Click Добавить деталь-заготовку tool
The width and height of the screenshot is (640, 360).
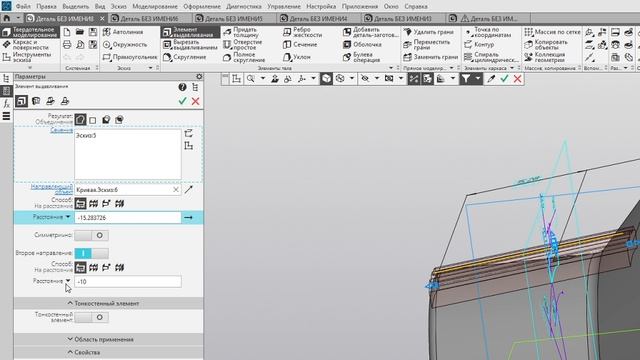coord(371,32)
